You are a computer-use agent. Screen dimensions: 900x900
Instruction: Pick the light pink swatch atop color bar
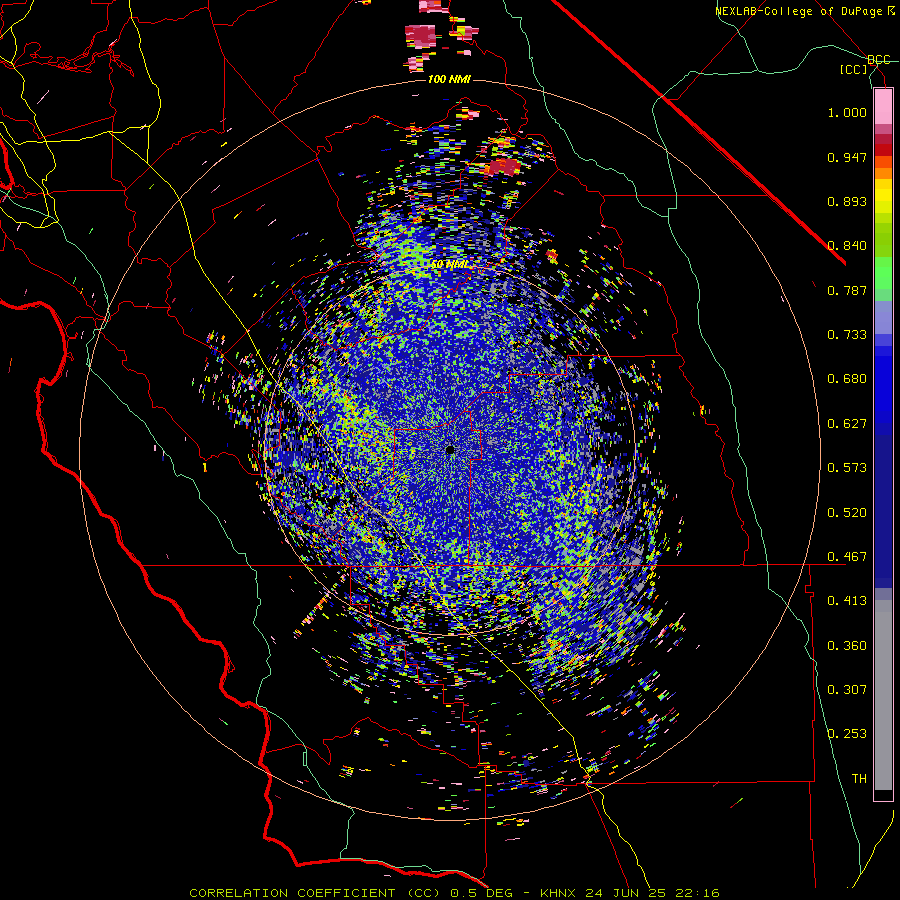click(883, 106)
